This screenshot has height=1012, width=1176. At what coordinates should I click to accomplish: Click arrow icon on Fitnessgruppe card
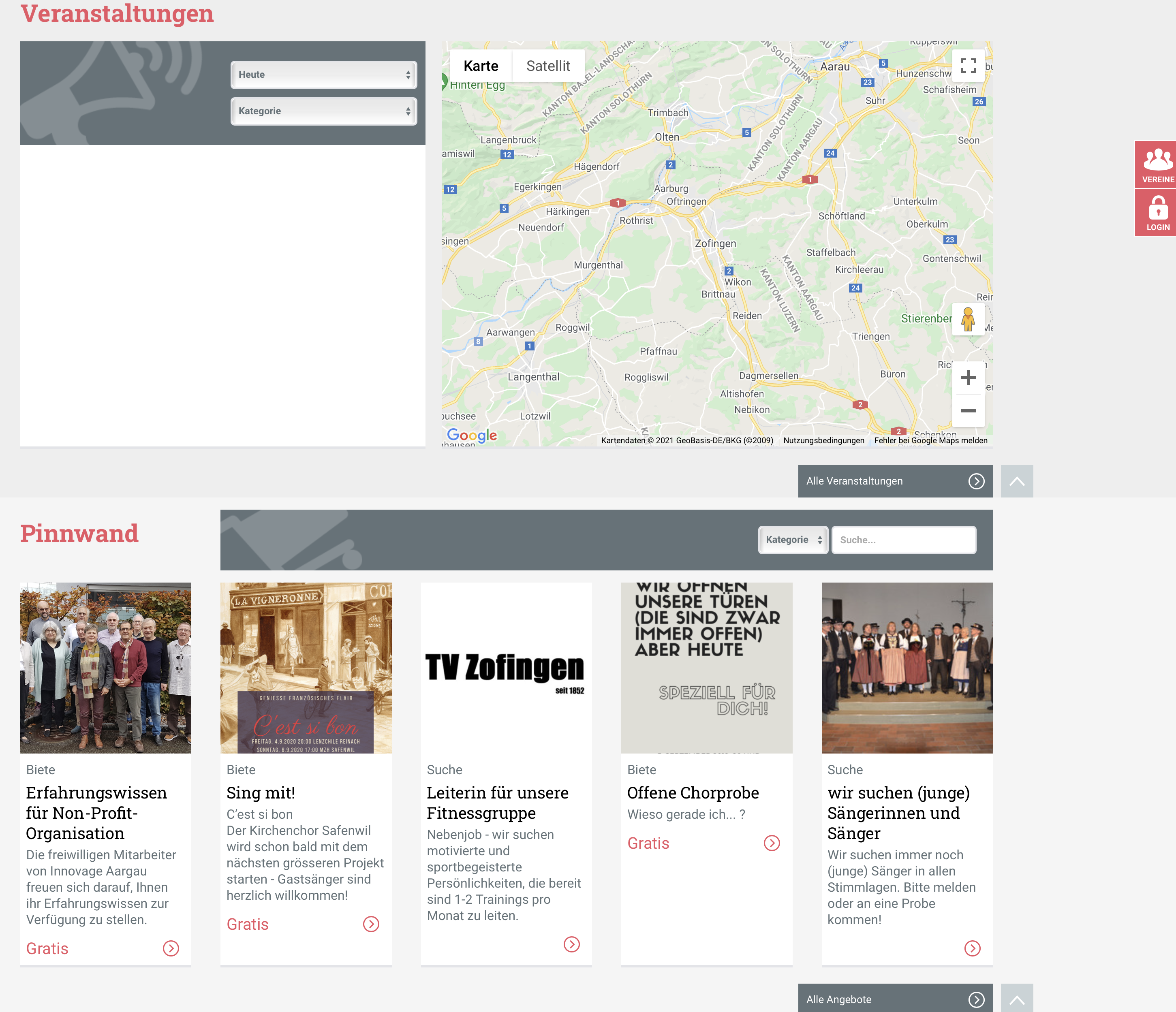[571, 944]
